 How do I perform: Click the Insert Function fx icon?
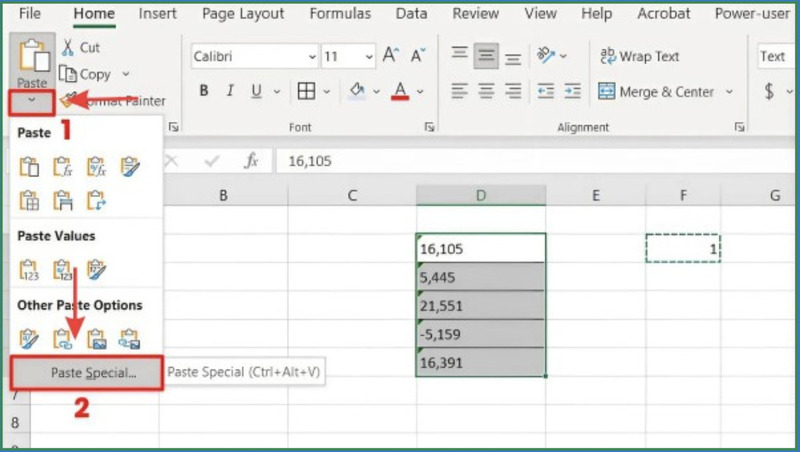[252, 161]
